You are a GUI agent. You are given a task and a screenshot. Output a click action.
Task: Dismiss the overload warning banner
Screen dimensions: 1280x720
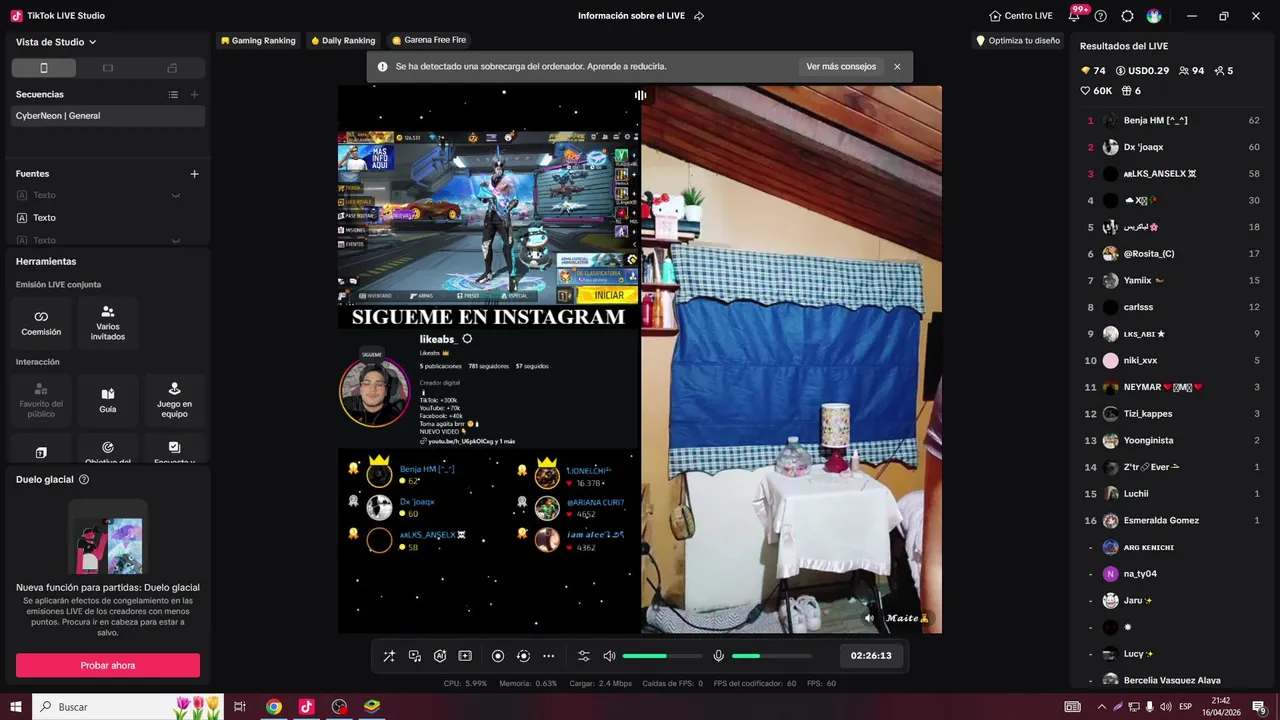click(897, 67)
